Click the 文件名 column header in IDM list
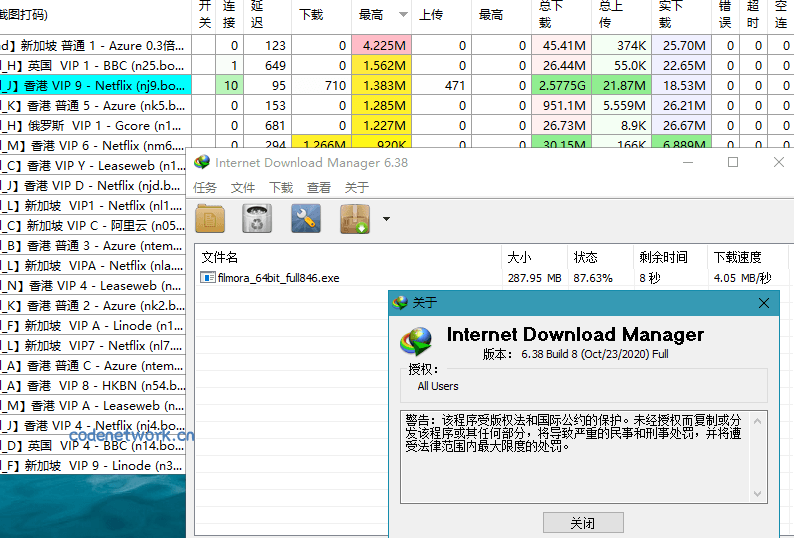Screen dimensions: 794x538 [x=348, y=257]
